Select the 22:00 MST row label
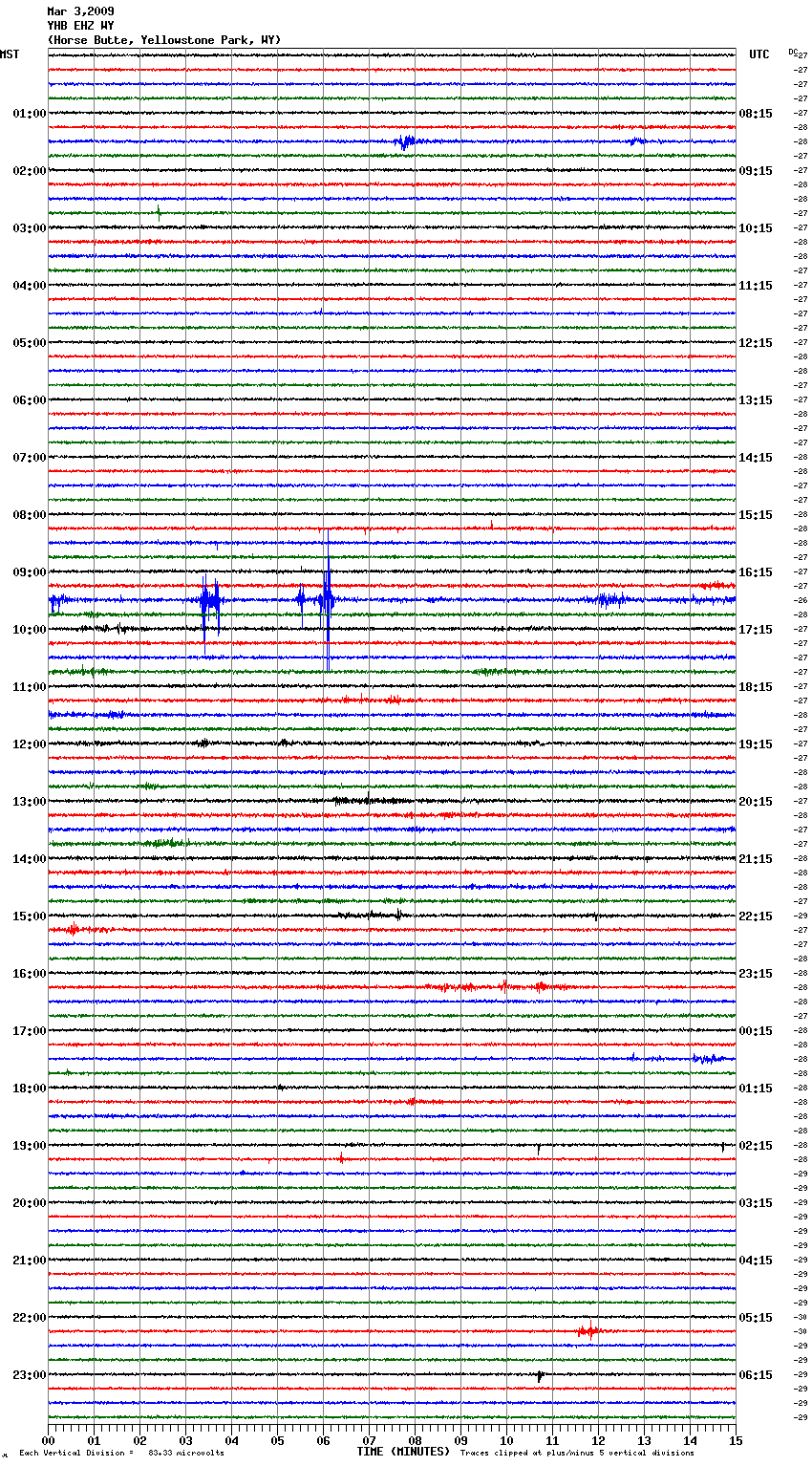812x1466 pixels. (x=30, y=1318)
